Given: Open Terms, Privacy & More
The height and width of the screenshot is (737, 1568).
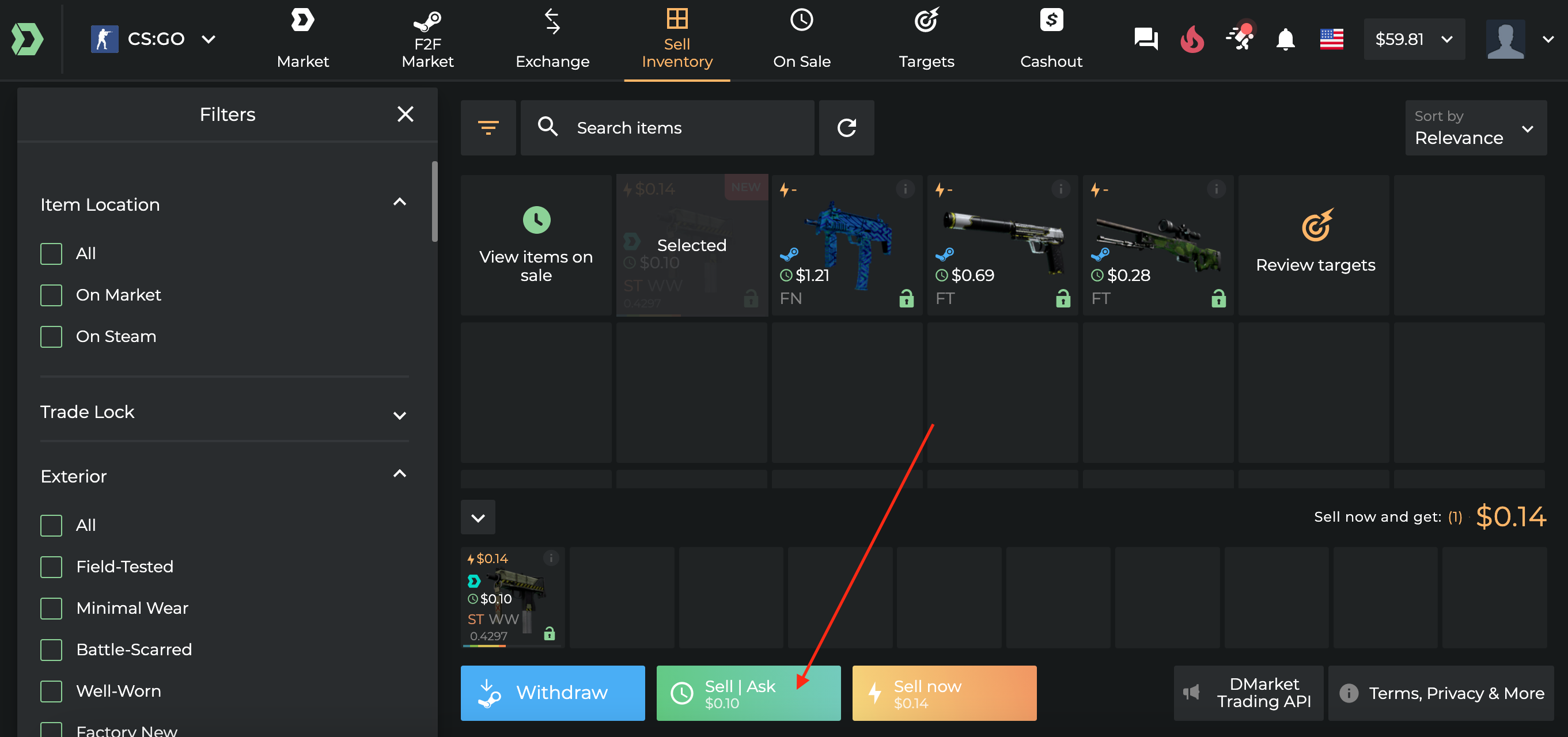Looking at the screenshot, I should 1441,693.
